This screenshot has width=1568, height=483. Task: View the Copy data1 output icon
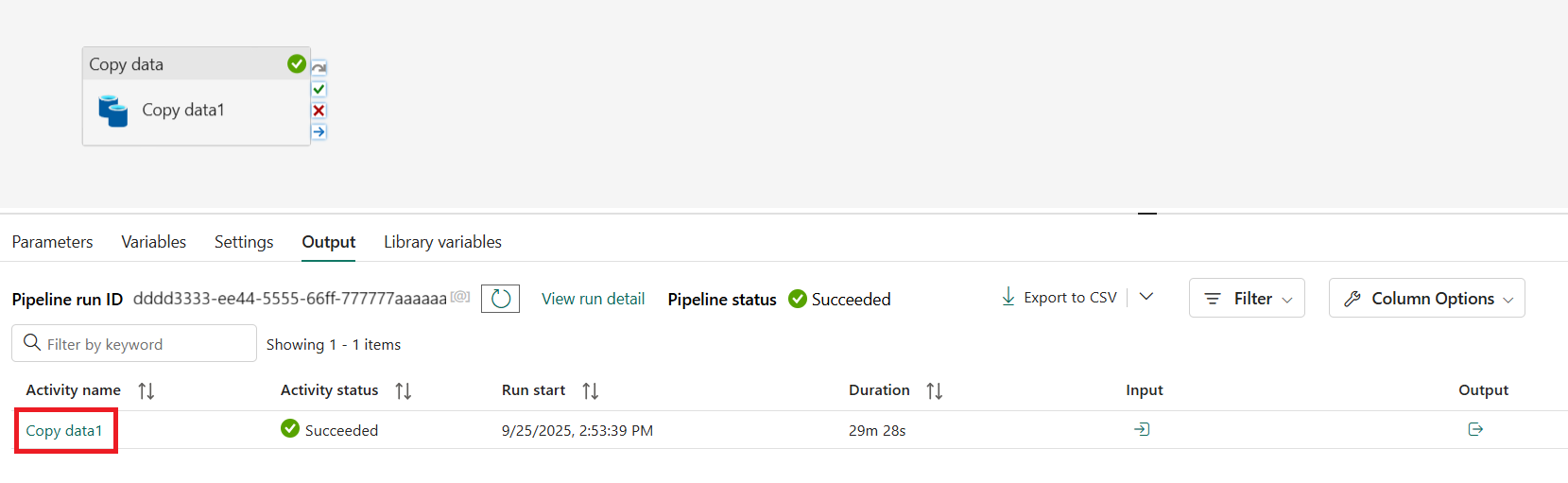pos(1475,430)
